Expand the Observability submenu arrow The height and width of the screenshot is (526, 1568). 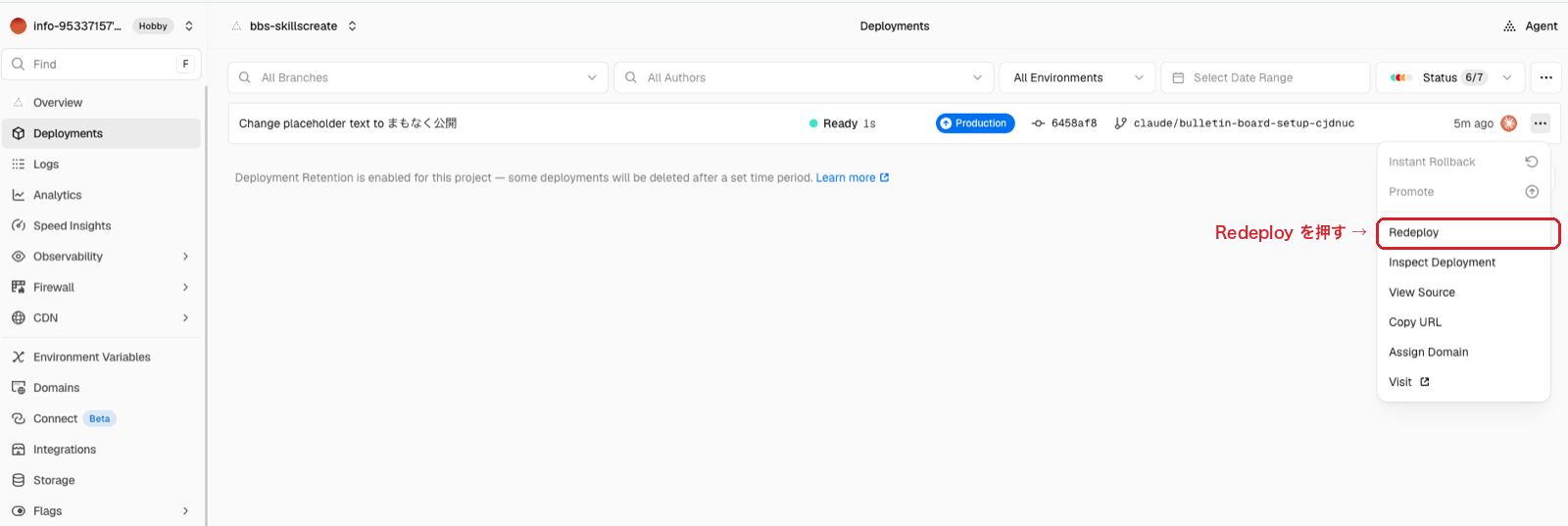coord(186,257)
